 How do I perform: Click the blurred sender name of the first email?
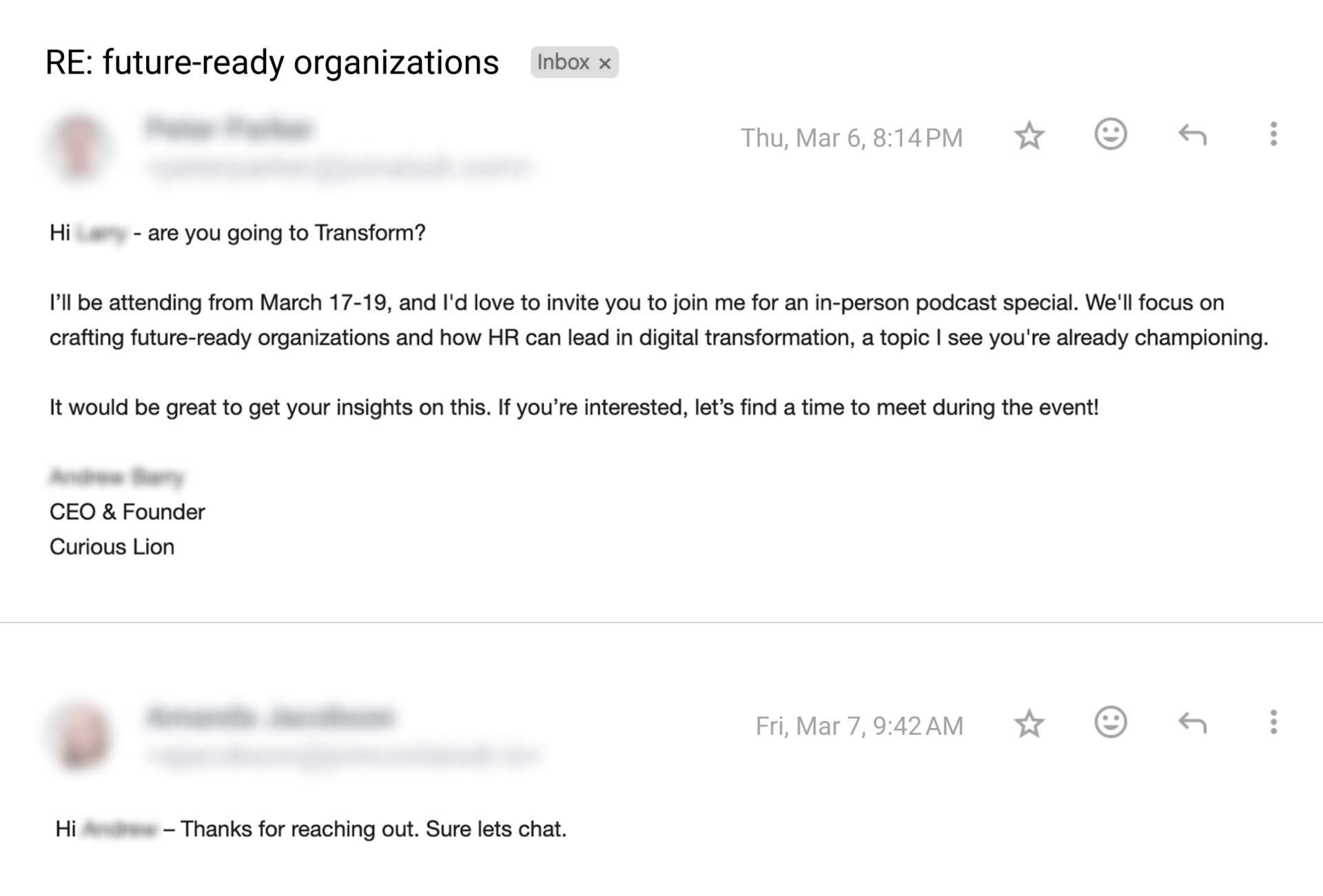(x=229, y=129)
